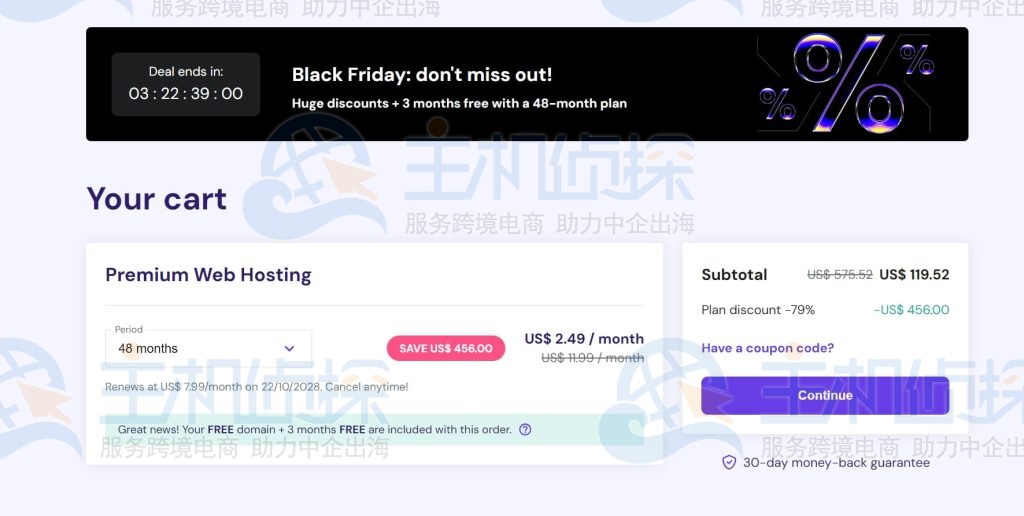Click the renewal date notice text
Viewport: 1024px width, 516px height.
pyautogui.click(x=256, y=387)
